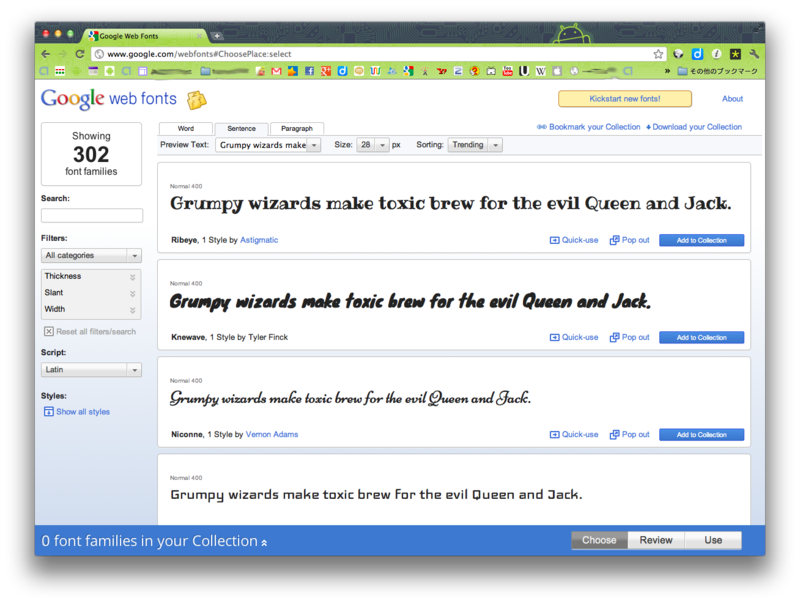
Task: Open the YouTube bookmark icon
Action: click(507, 71)
